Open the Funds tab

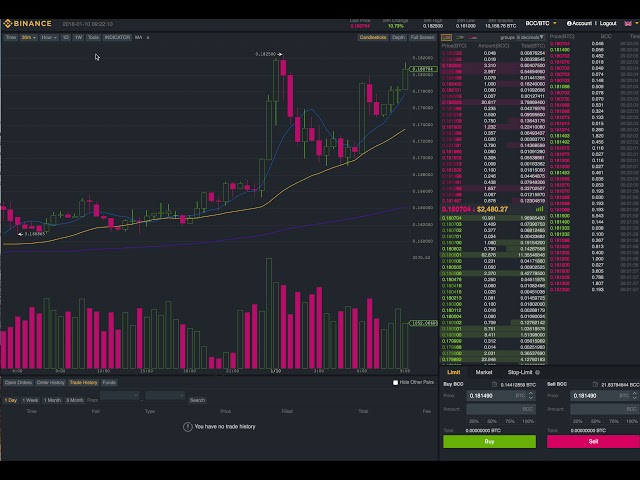pos(109,383)
